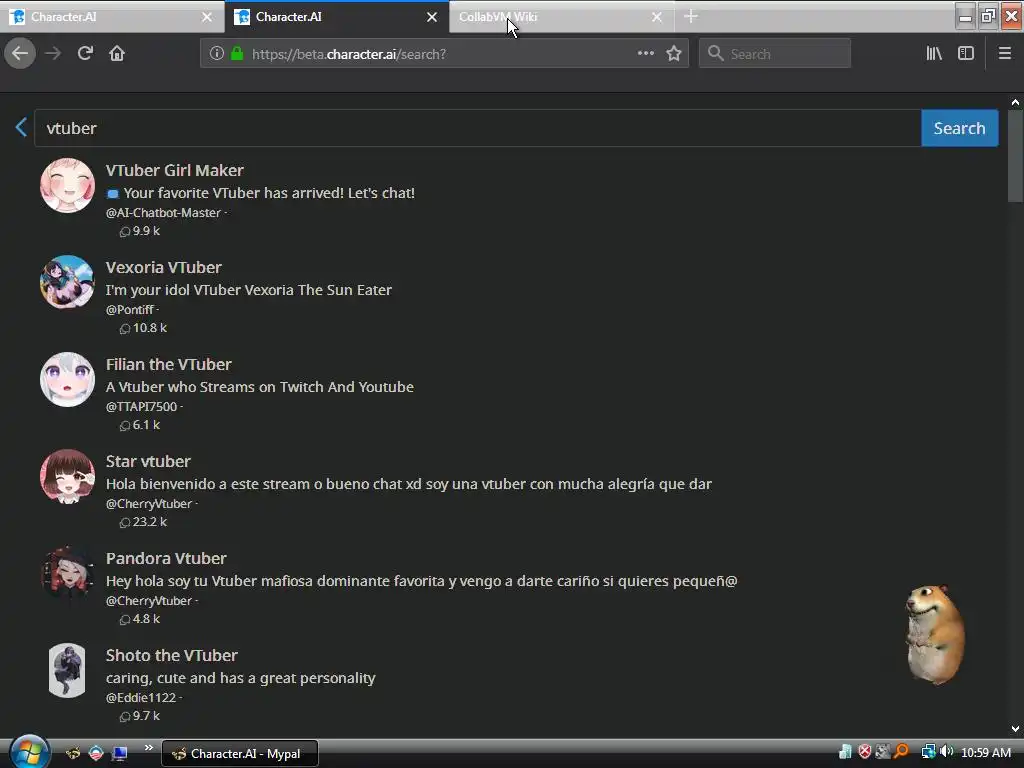Open the browser home page

[117, 54]
